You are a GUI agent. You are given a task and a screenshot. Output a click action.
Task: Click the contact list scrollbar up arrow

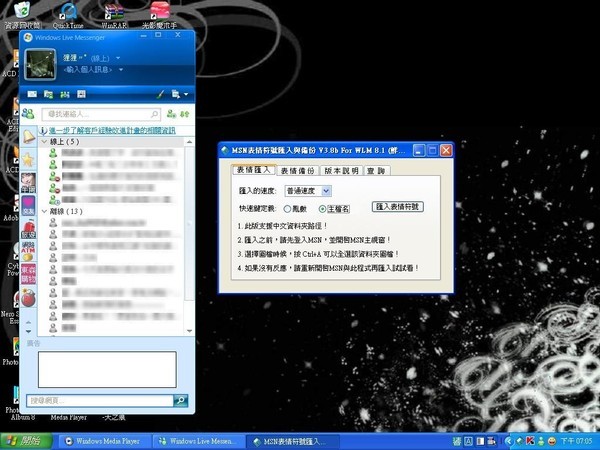189,142
